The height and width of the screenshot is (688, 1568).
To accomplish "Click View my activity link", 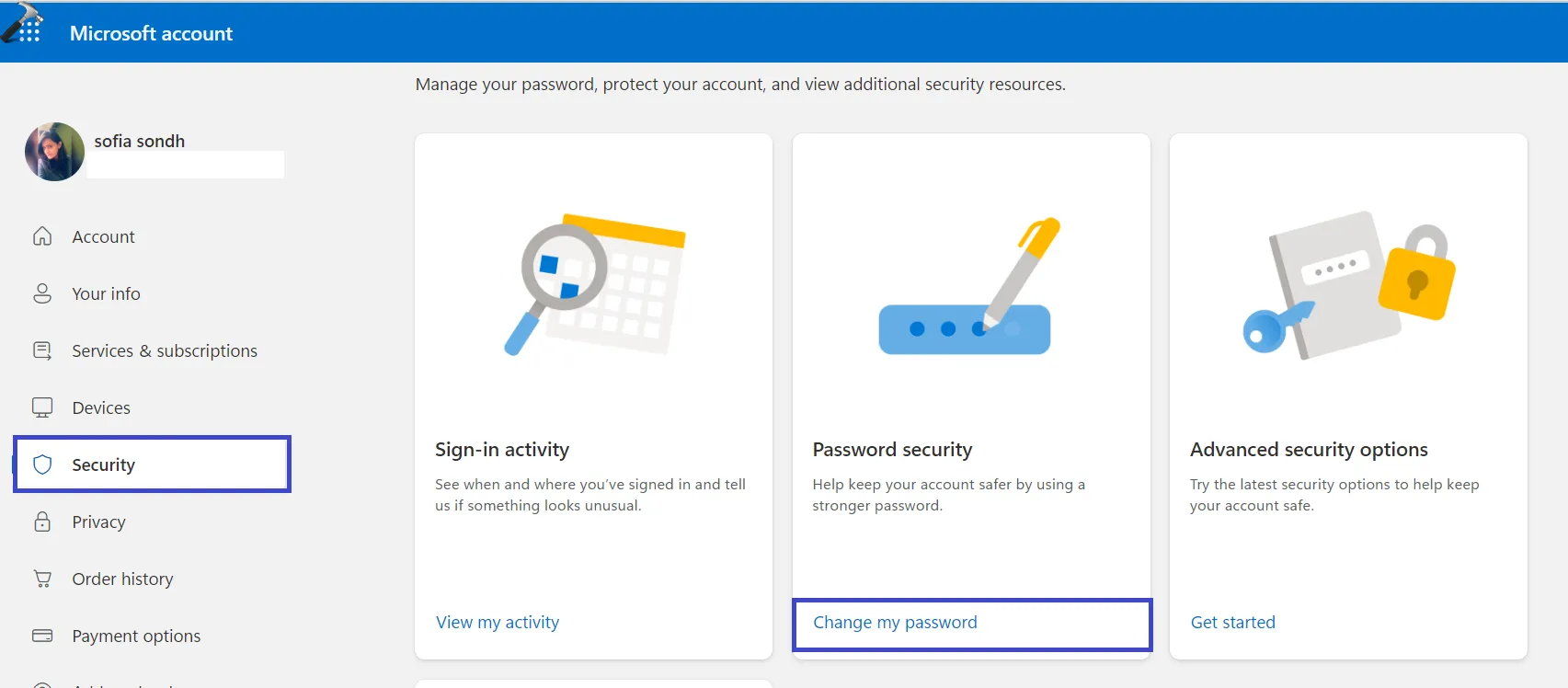I will [498, 623].
